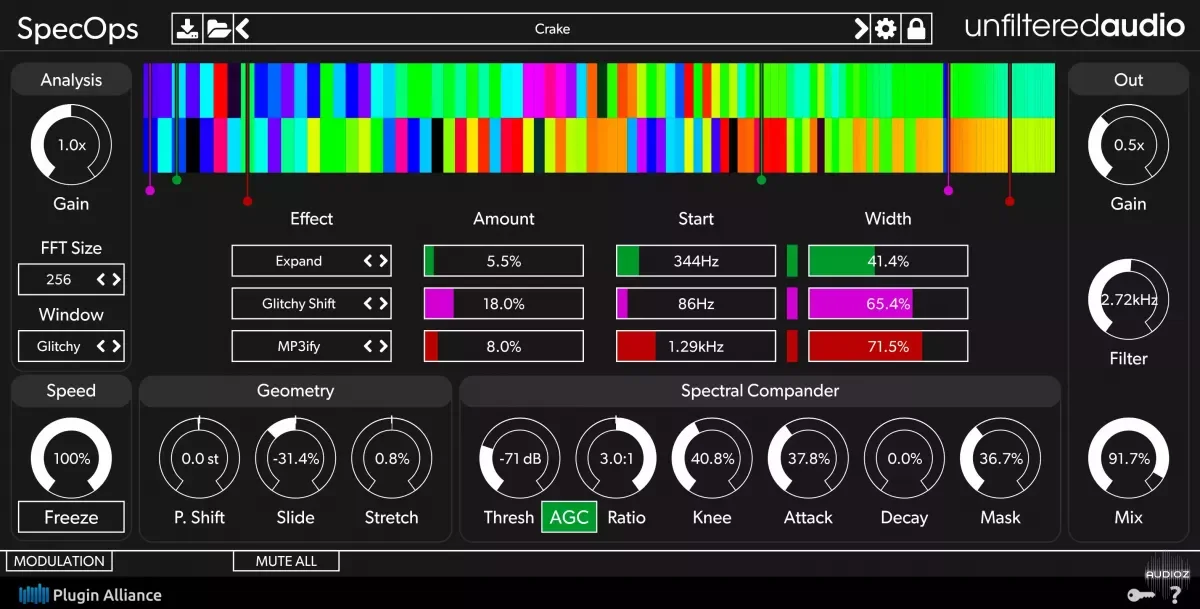The width and height of the screenshot is (1200, 609).
Task: Click the Out Gain 0.5x knob
Action: 1128,145
